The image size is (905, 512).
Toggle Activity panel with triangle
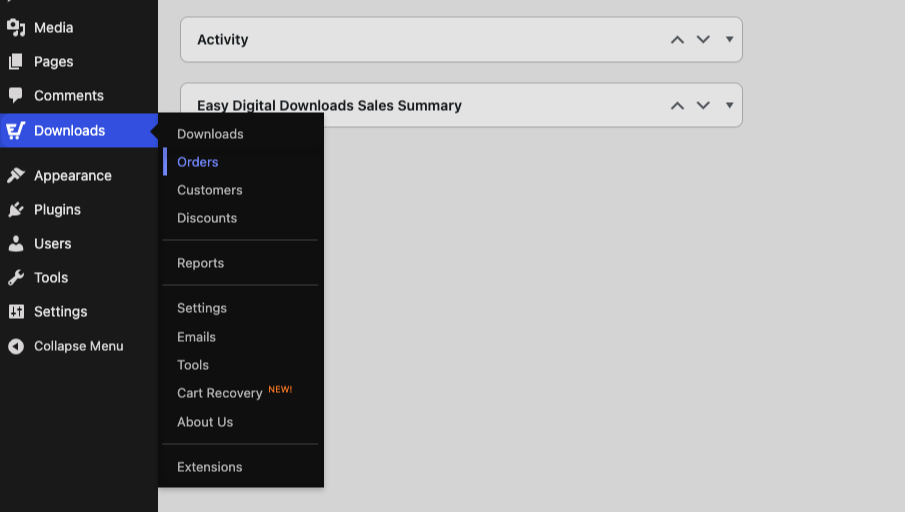730,39
